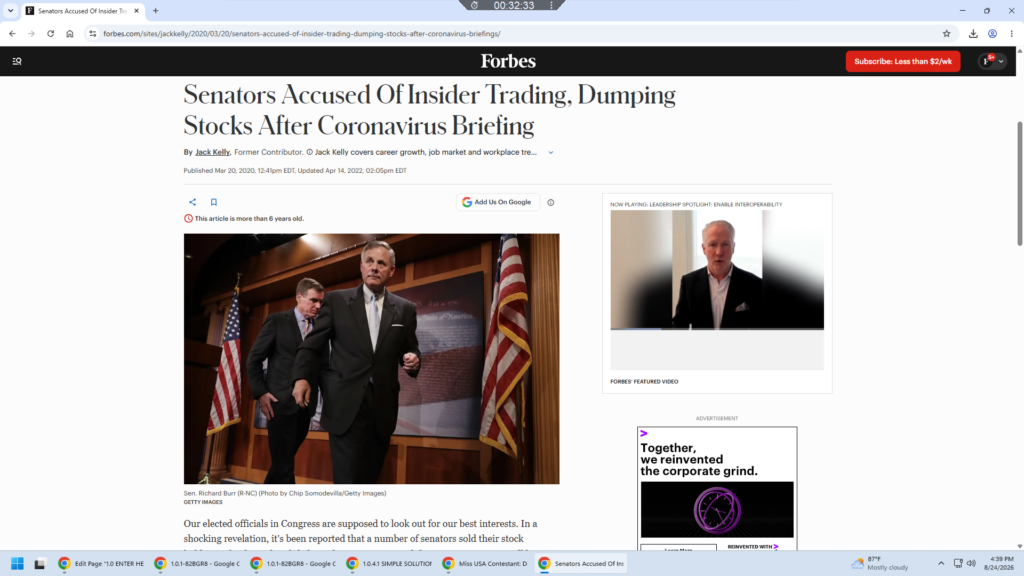Click the recording timer clock icon

475,5
